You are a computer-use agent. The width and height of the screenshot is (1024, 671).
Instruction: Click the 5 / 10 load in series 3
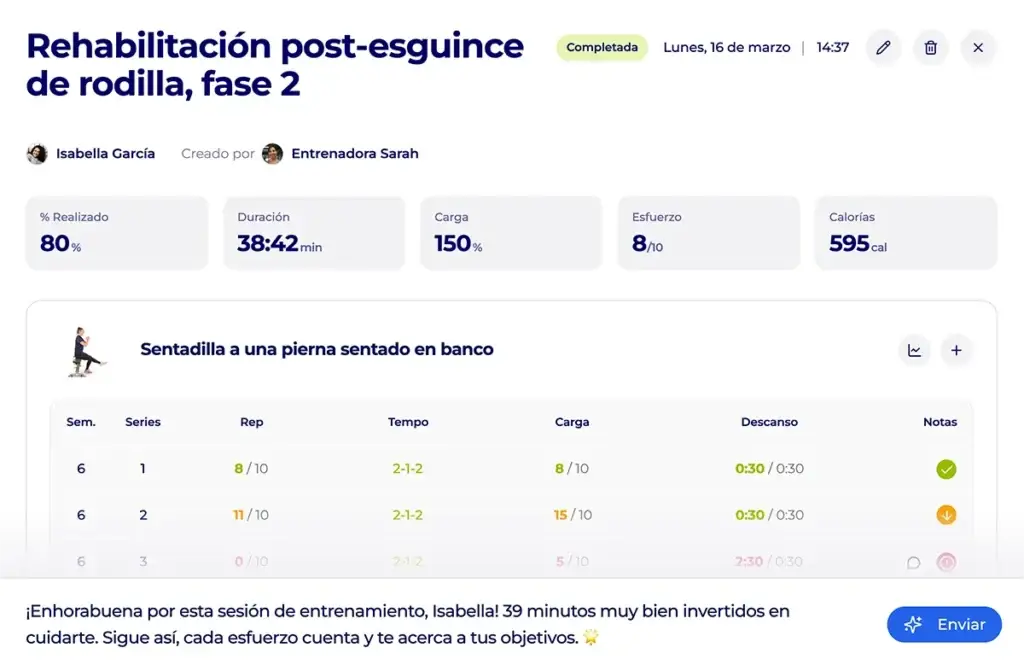tap(572, 561)
